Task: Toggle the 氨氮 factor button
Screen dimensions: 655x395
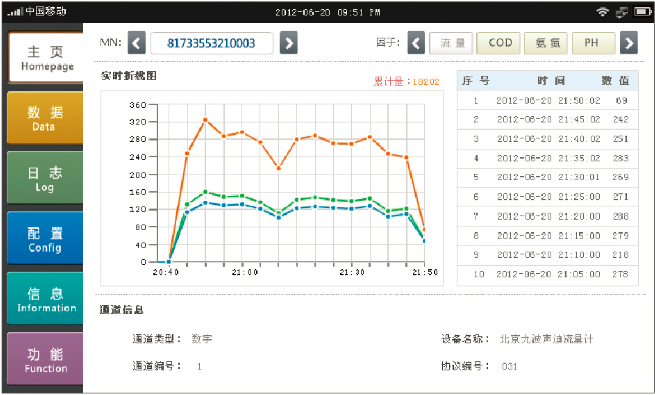Action: click(546, 43)
